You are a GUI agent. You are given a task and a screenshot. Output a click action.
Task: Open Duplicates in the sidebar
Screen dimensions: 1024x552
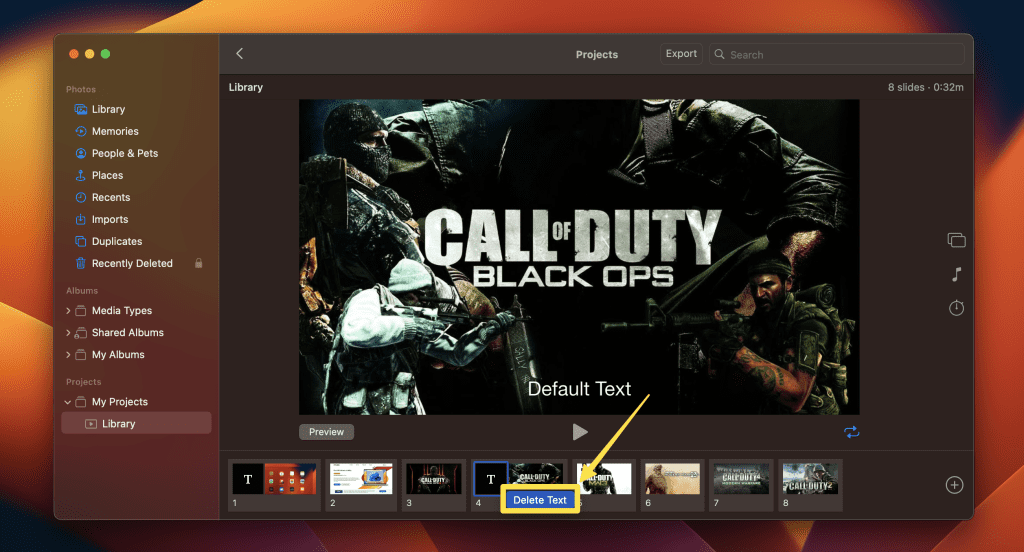click(x=117, y=241)
